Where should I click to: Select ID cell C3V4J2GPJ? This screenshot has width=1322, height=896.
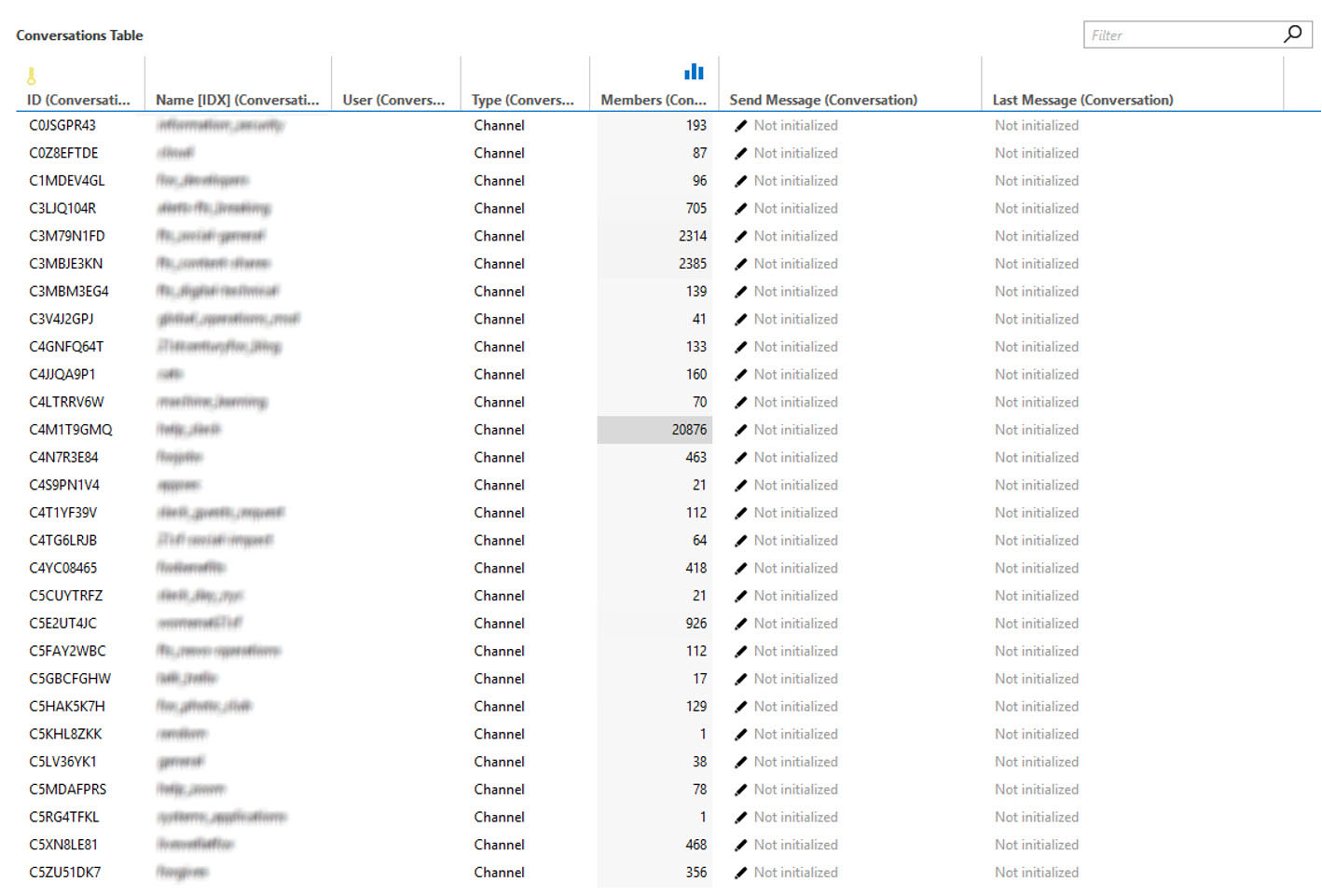pos(62,319)
